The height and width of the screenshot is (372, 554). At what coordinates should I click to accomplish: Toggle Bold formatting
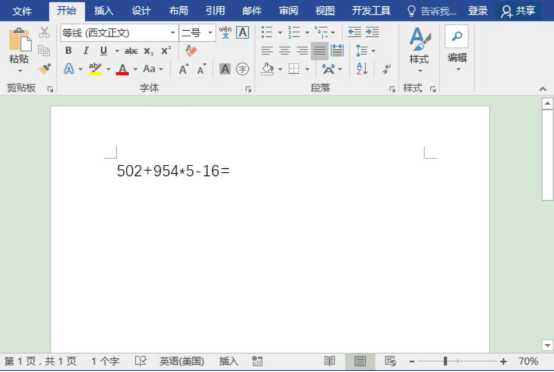click(x=69, y=51)
